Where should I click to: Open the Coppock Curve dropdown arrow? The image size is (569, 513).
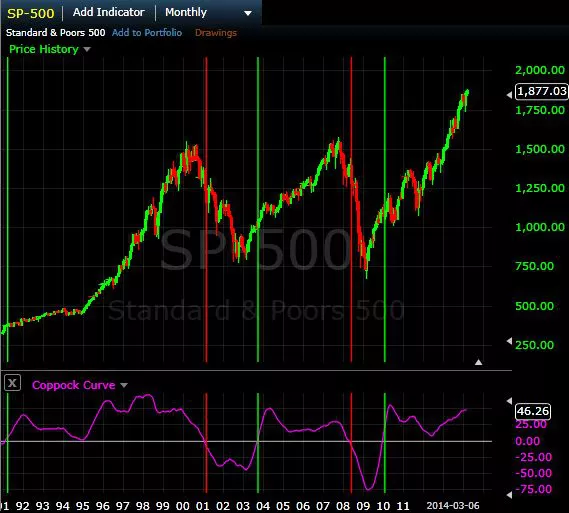124,385
